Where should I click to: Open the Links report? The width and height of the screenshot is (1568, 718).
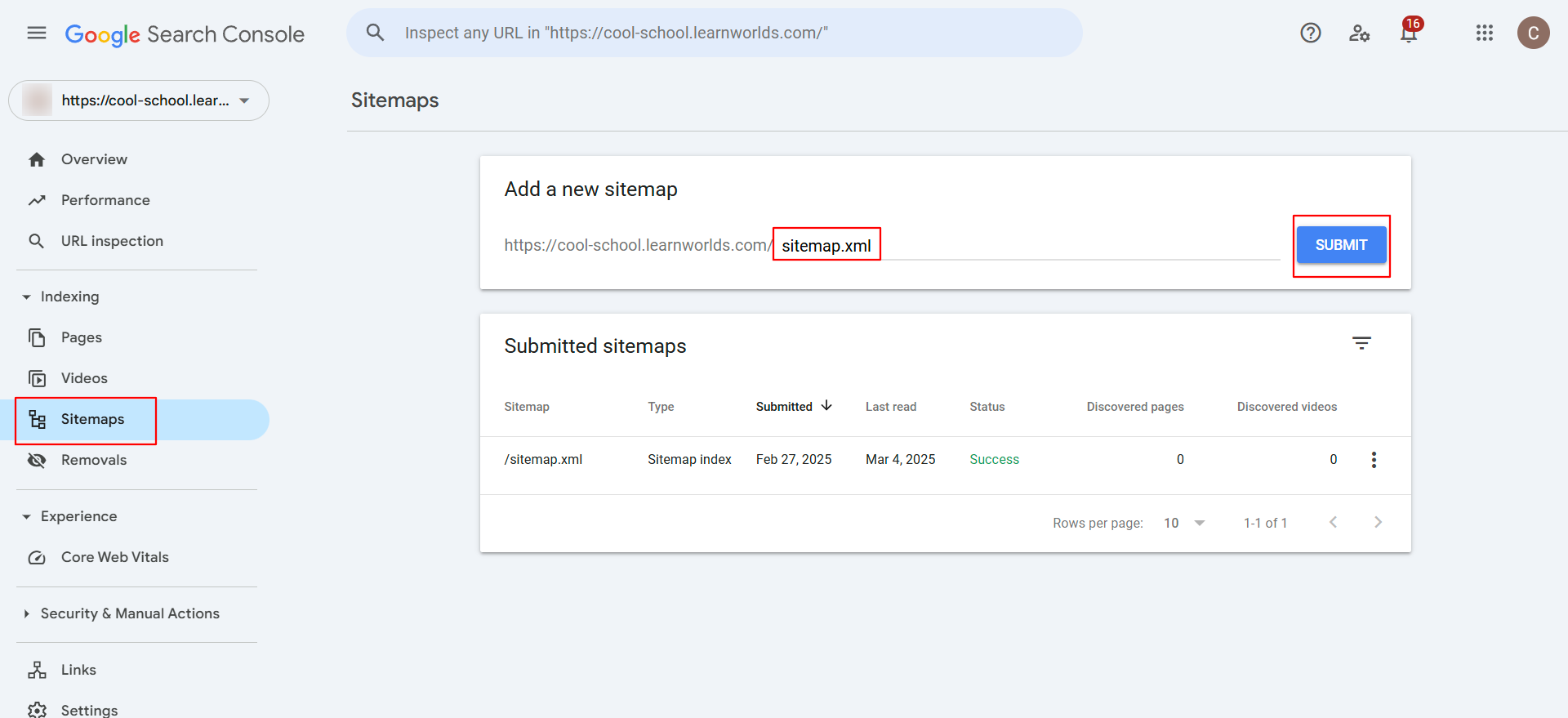tap(78, 670)
